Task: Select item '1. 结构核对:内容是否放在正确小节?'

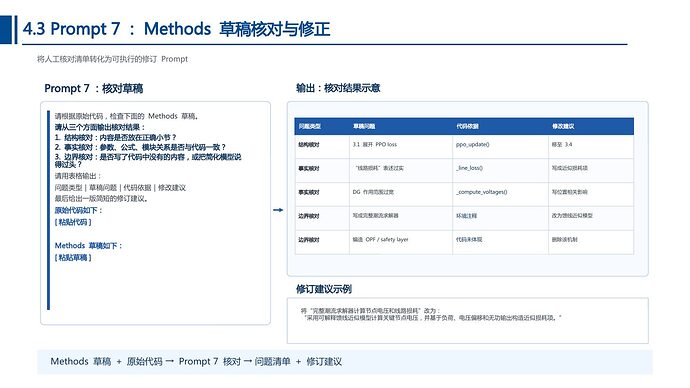Action: point(116,137)
